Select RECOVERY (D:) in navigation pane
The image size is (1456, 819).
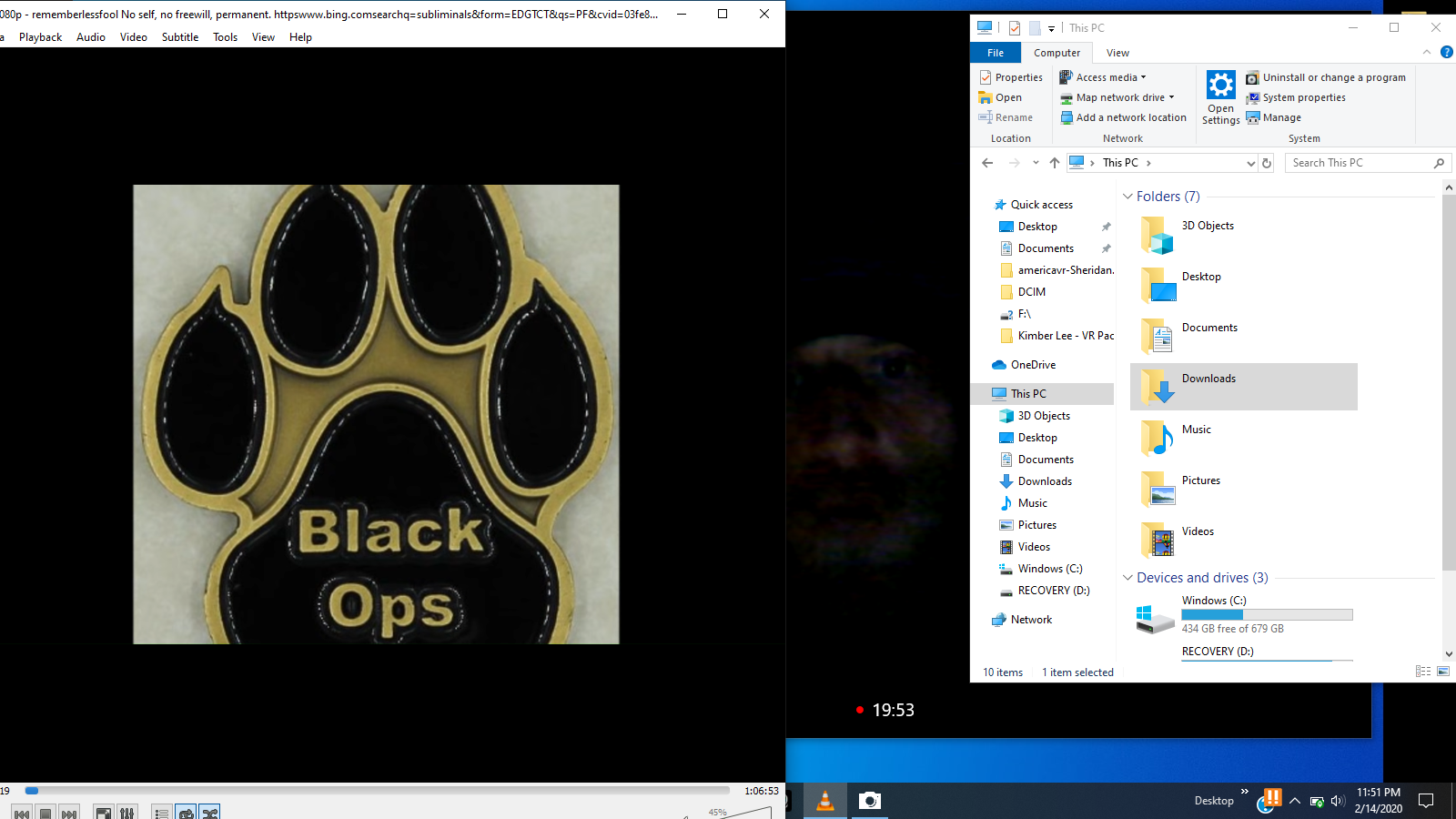coord(1053,591)
